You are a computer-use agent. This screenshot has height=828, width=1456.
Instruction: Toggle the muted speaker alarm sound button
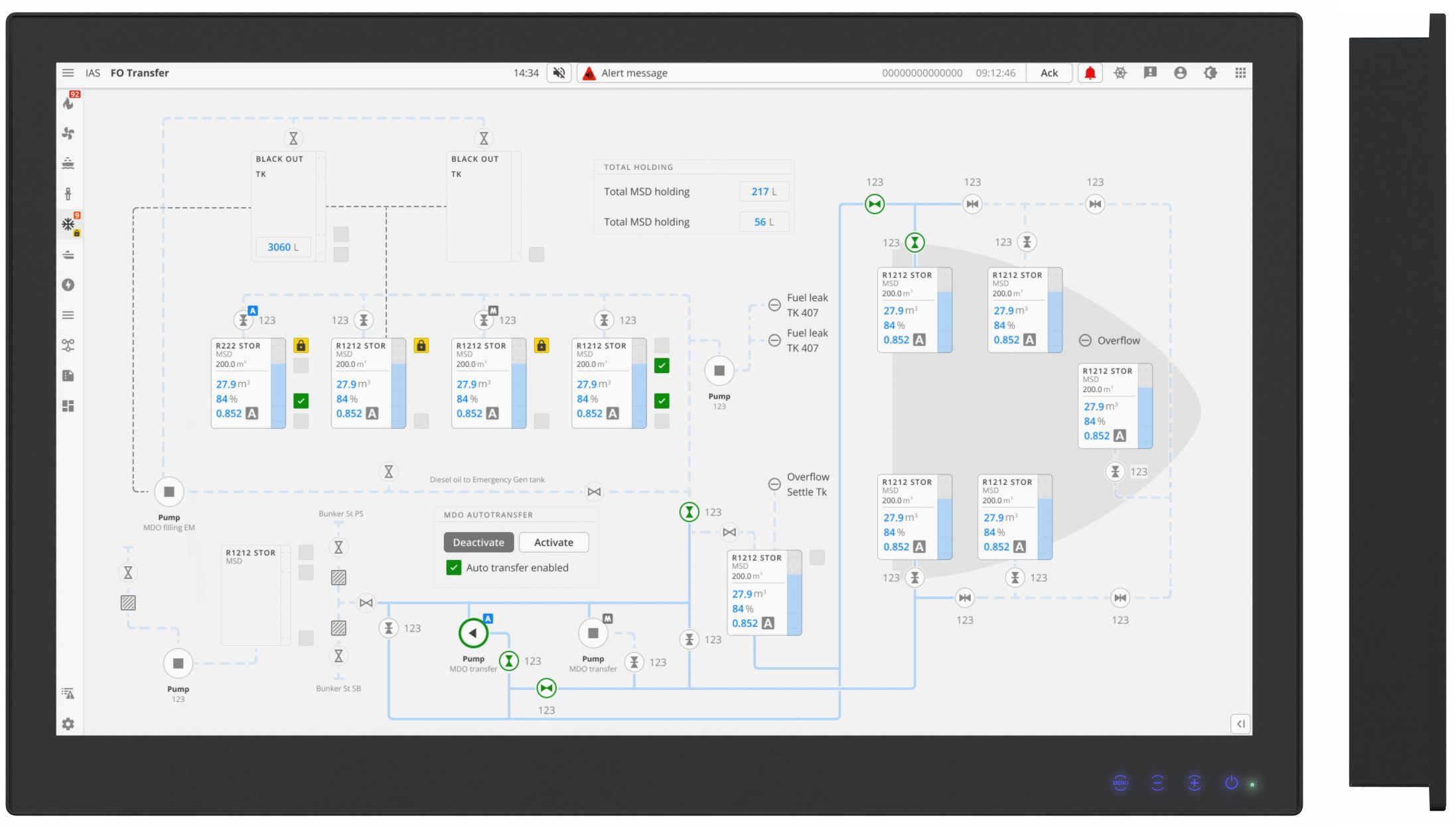pos(559,73)
